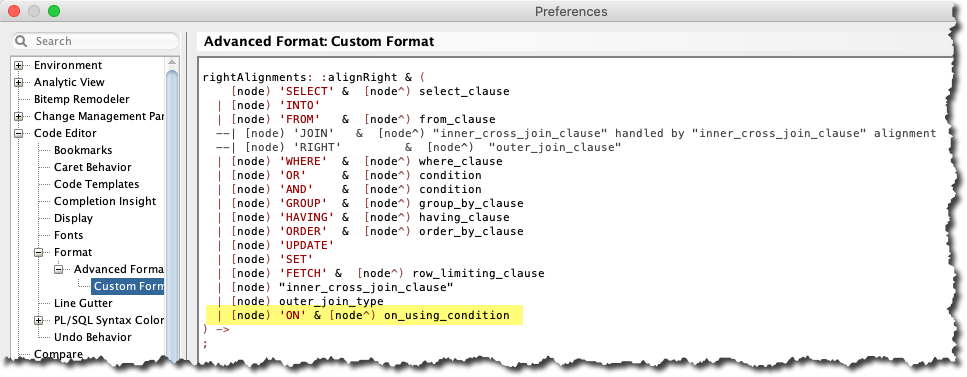
Task: Click the 'OR' condition line
Action: [x=349, y=176]
